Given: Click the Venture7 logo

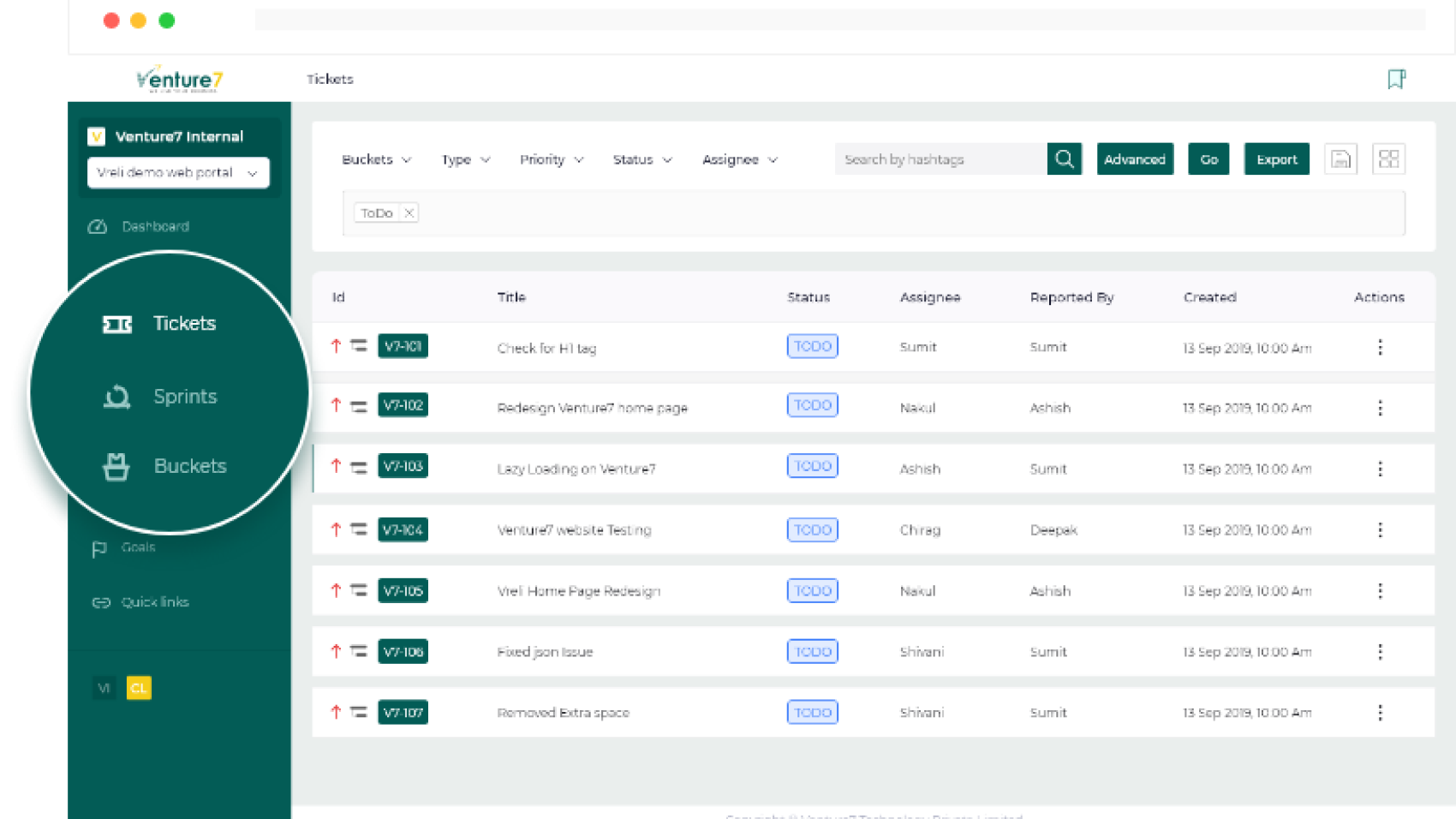Looking at the screenshot, I should (180, 79).
